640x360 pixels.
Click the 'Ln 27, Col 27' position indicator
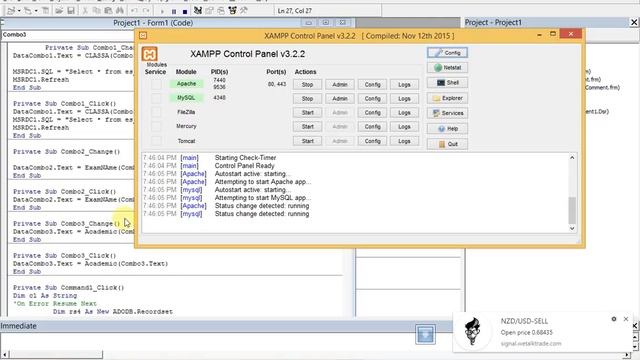tap(295, 11)
